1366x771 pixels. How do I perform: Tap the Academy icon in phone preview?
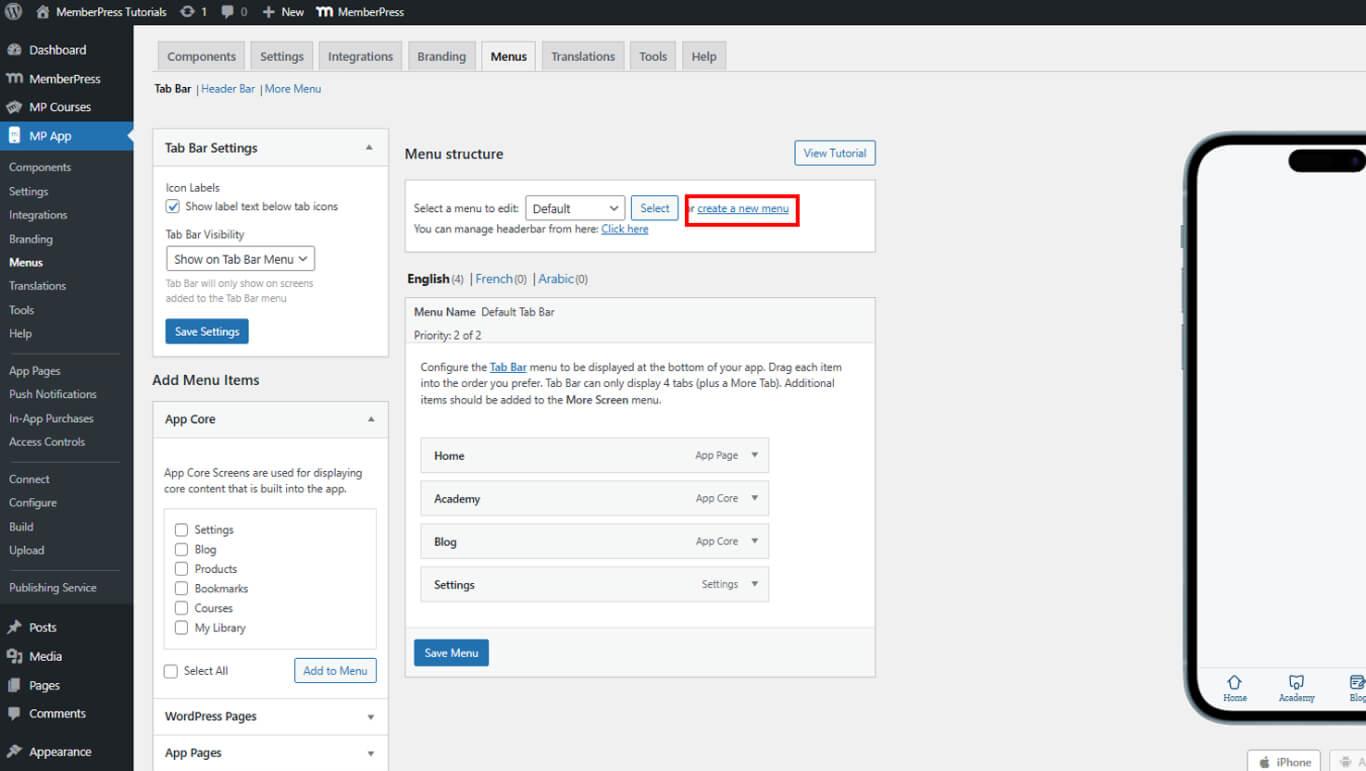[x=1296, y=681]
